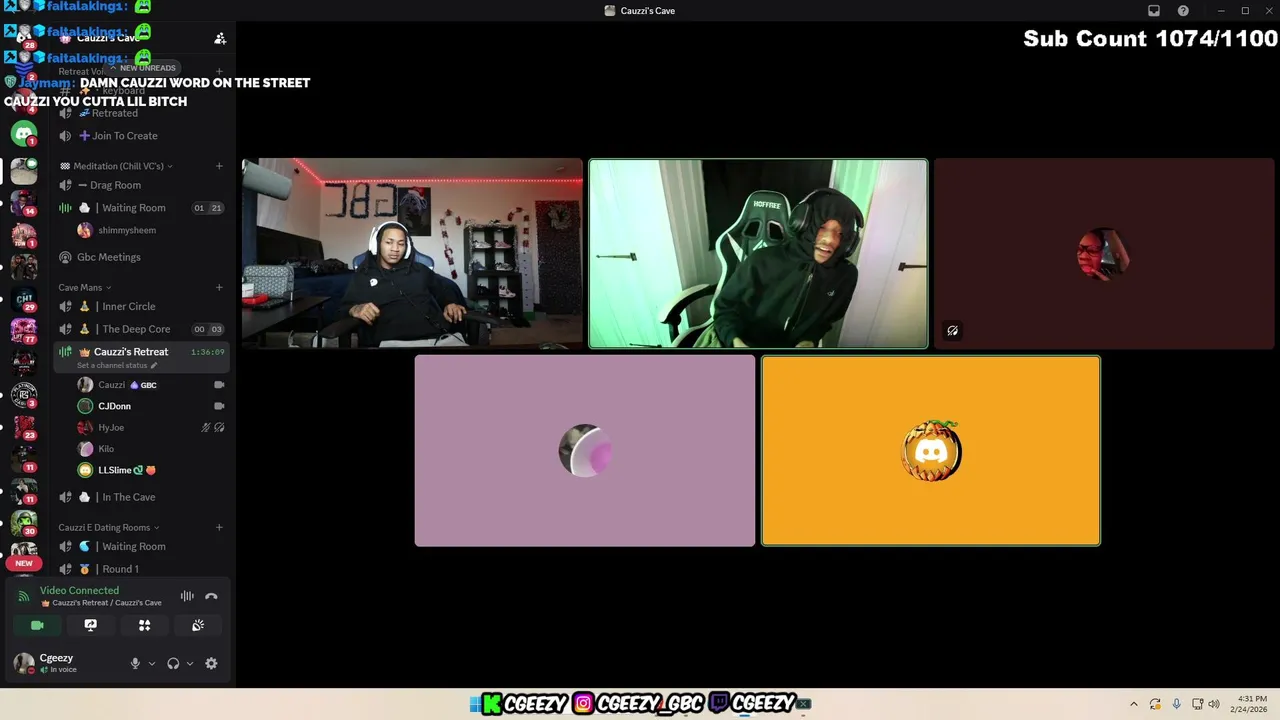
Task: Open microphone input options arrow
Action: 152,663
